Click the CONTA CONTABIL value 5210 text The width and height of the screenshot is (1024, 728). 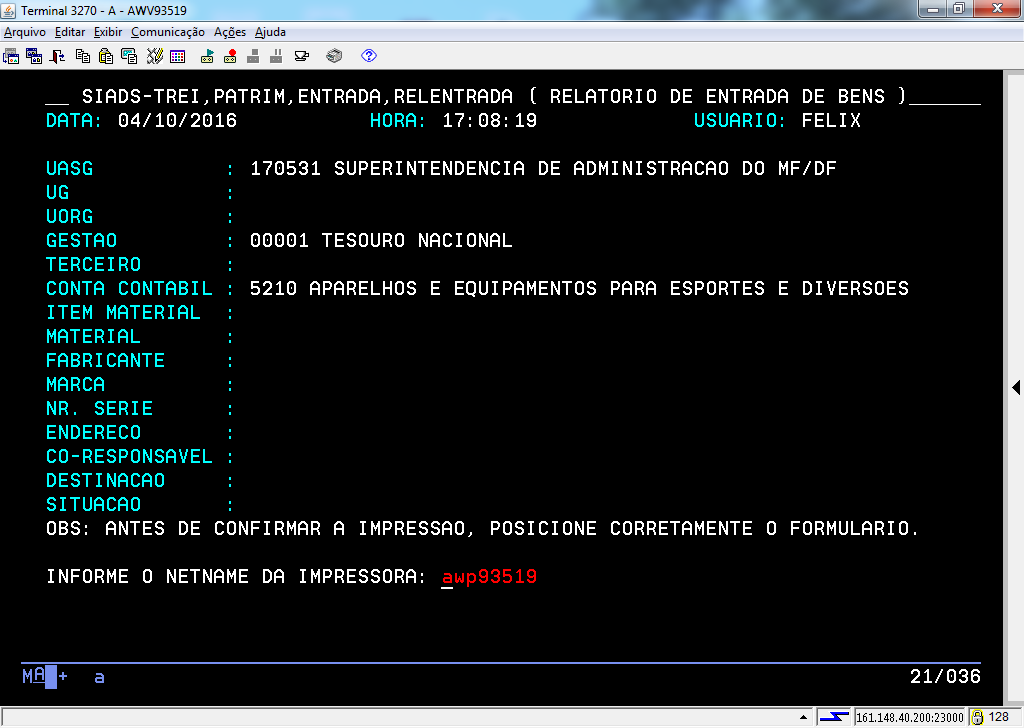click(x=273, y=289)
